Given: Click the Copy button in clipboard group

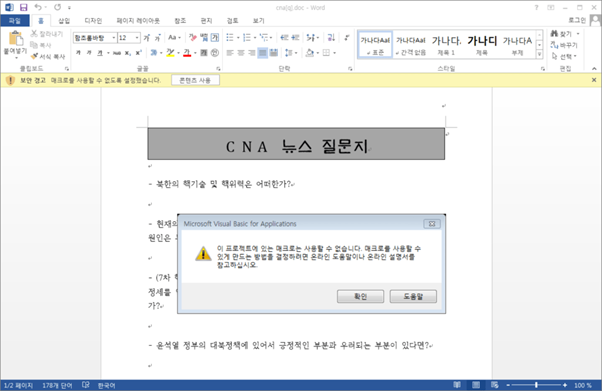Looking at the screenshot, I should [x=40, y=45].
